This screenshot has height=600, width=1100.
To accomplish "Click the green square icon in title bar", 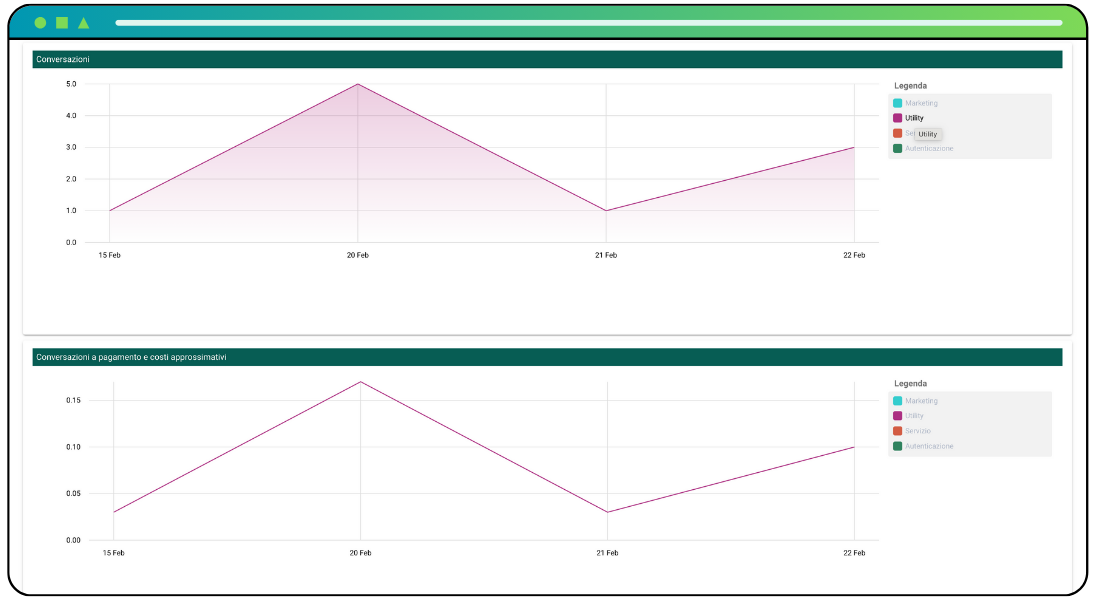I will [62, 23].
